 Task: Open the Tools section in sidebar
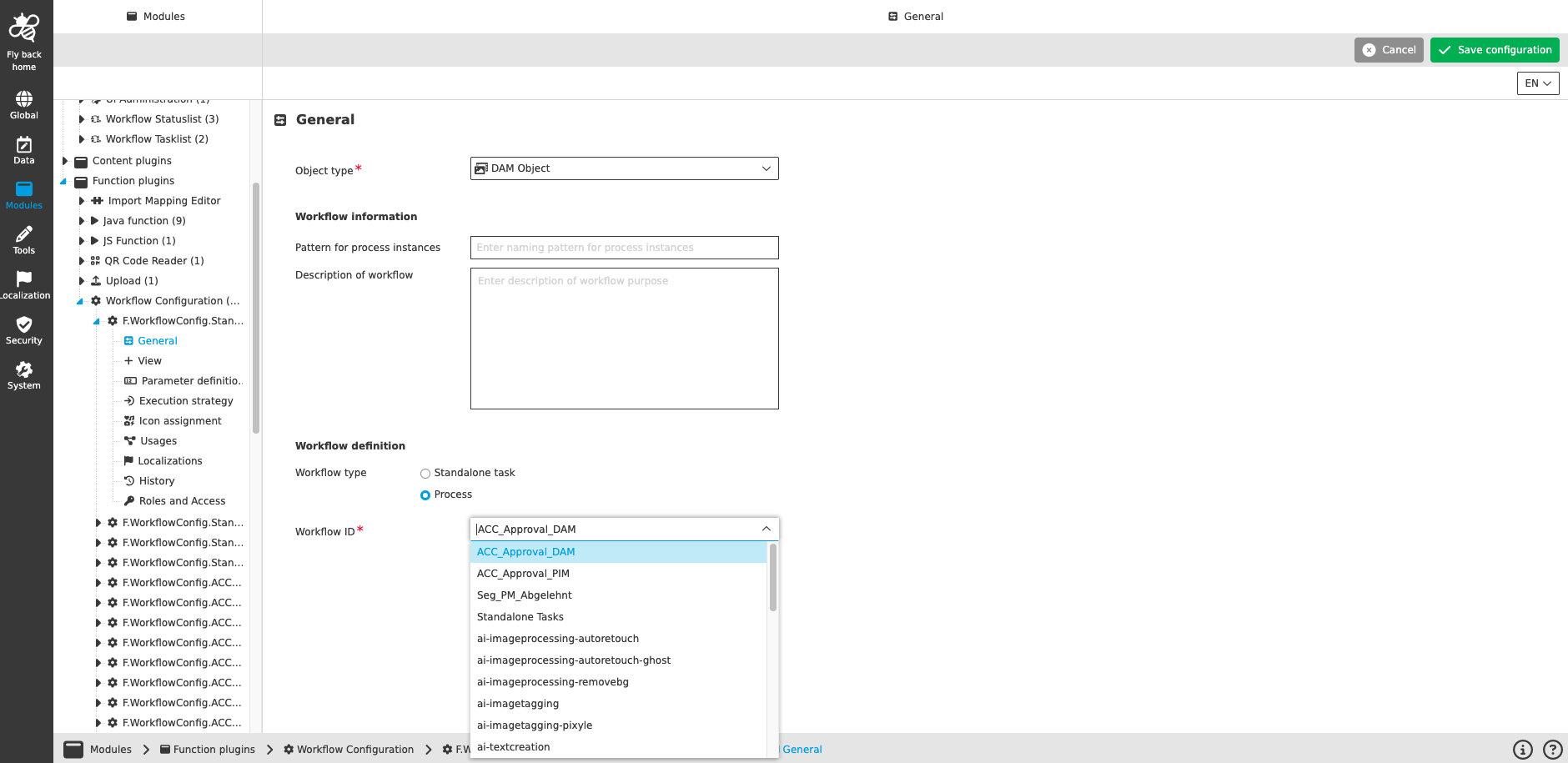(x=24, y=240)
